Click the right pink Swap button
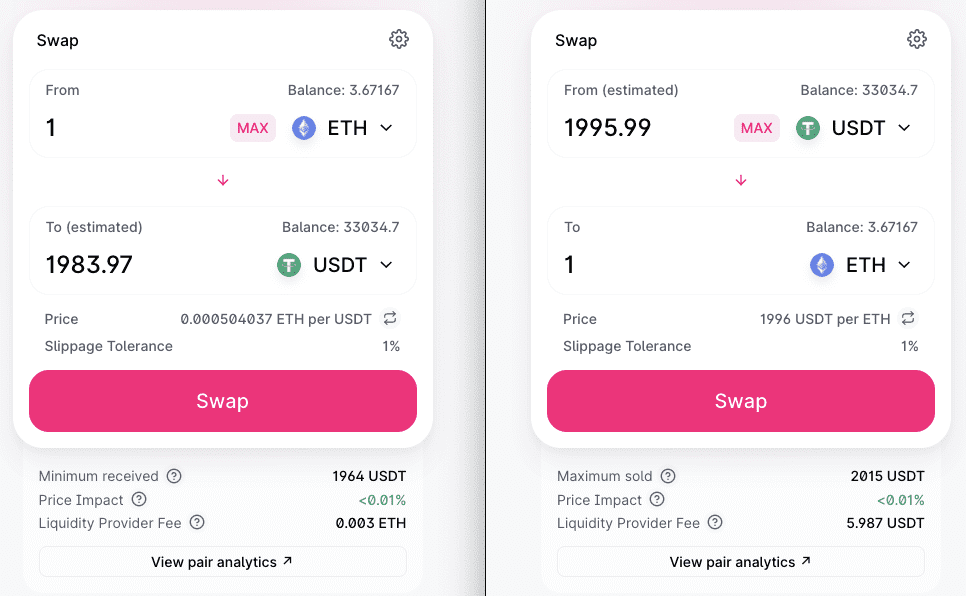 [741, 401]
